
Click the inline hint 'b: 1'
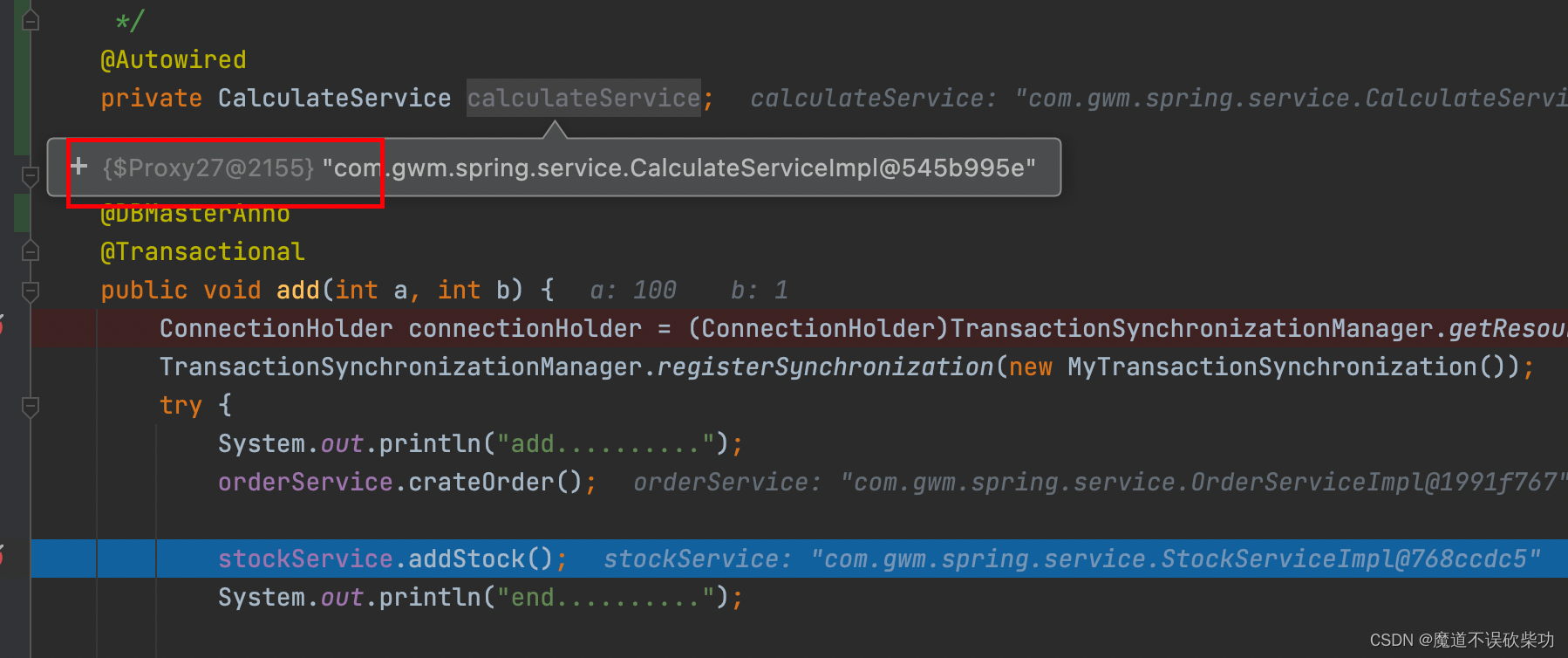[x=760, y=290]
